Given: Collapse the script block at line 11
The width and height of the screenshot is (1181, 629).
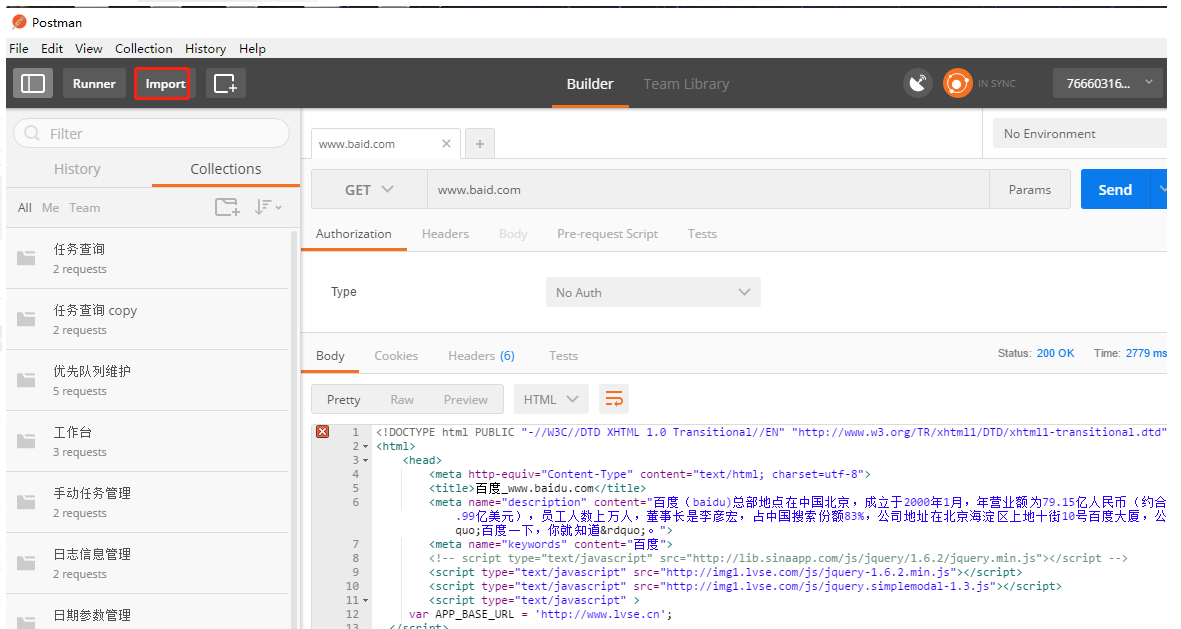Looking at the screenshot, I should 365,600.
